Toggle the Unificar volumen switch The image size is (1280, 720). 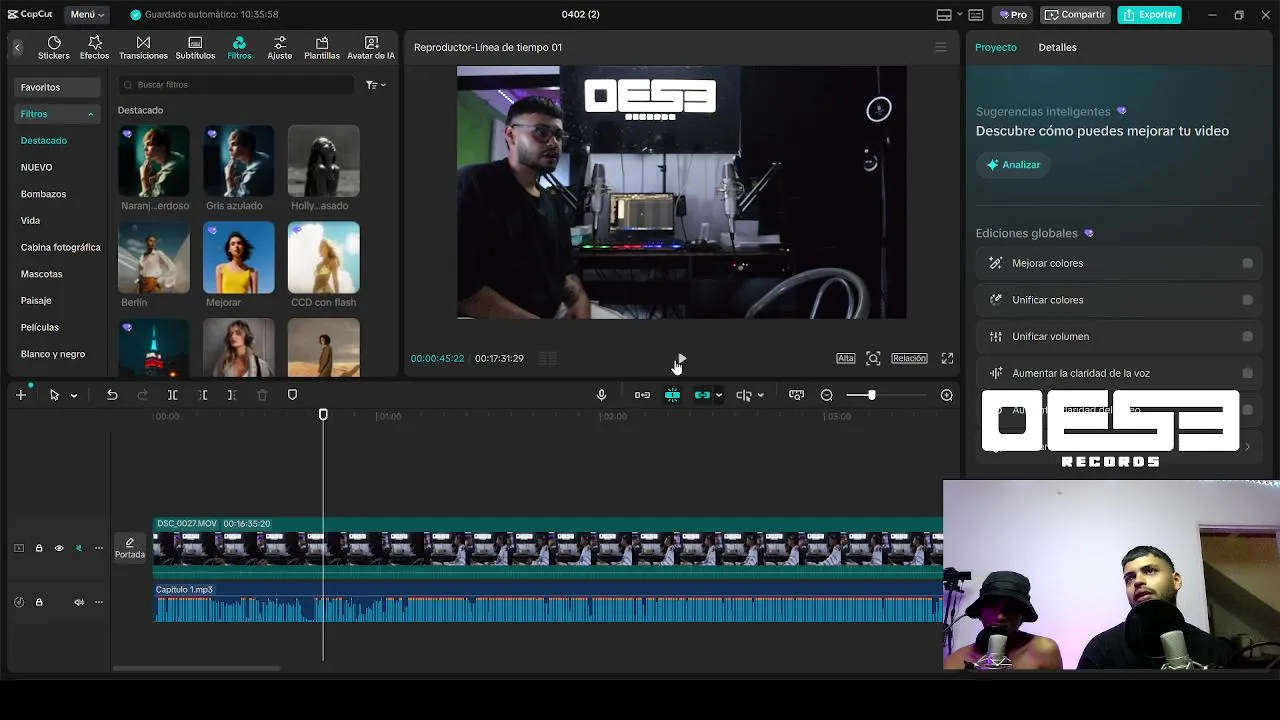click(x=1247, y=337)
